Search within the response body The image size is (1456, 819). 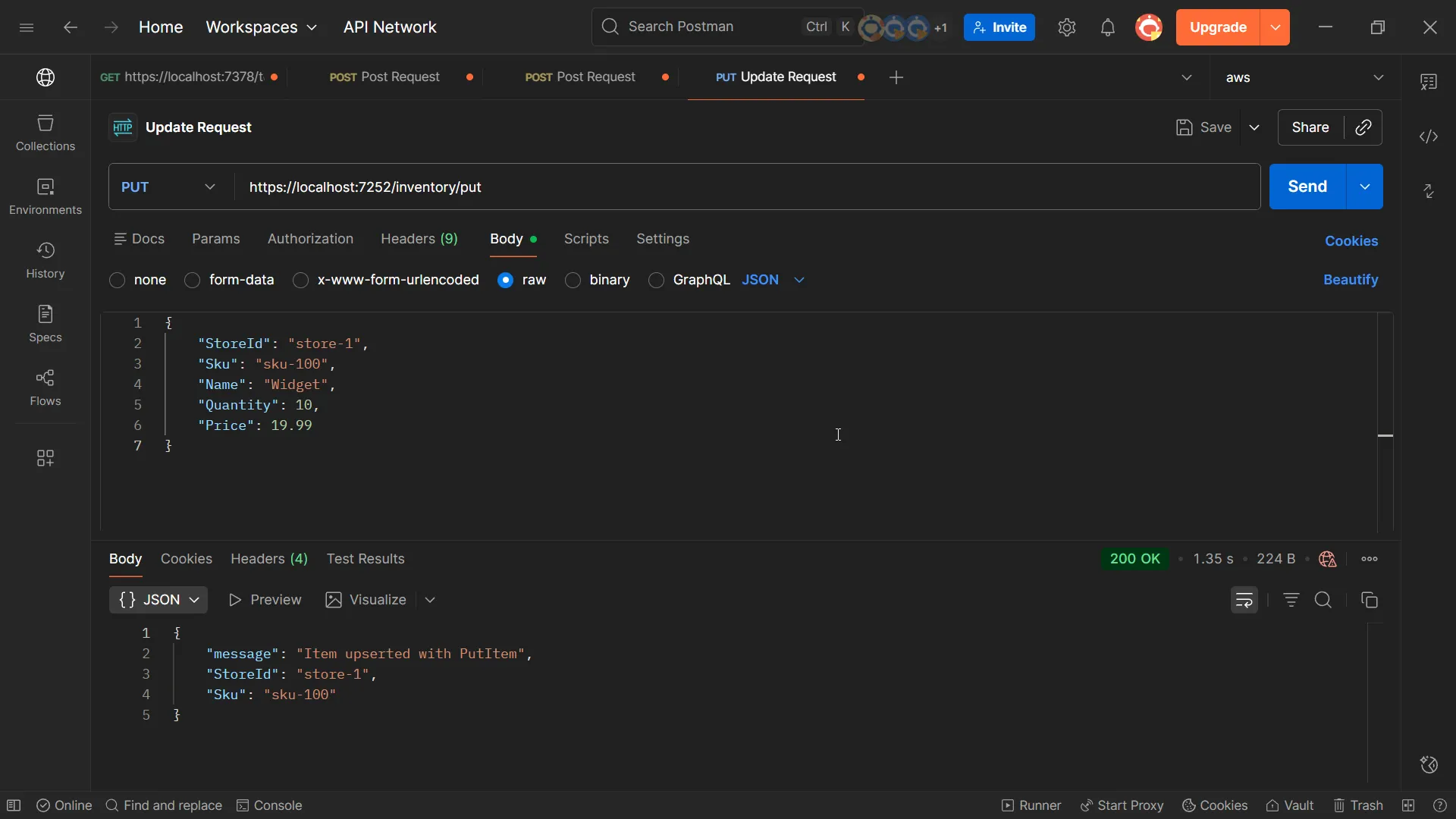coord(1323,600)
